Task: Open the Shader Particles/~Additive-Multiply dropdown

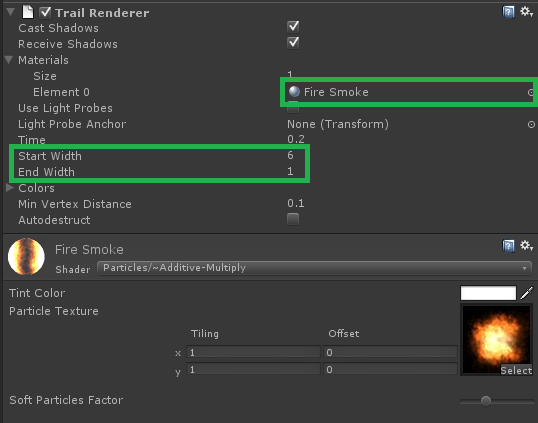Action: (315, 268)
